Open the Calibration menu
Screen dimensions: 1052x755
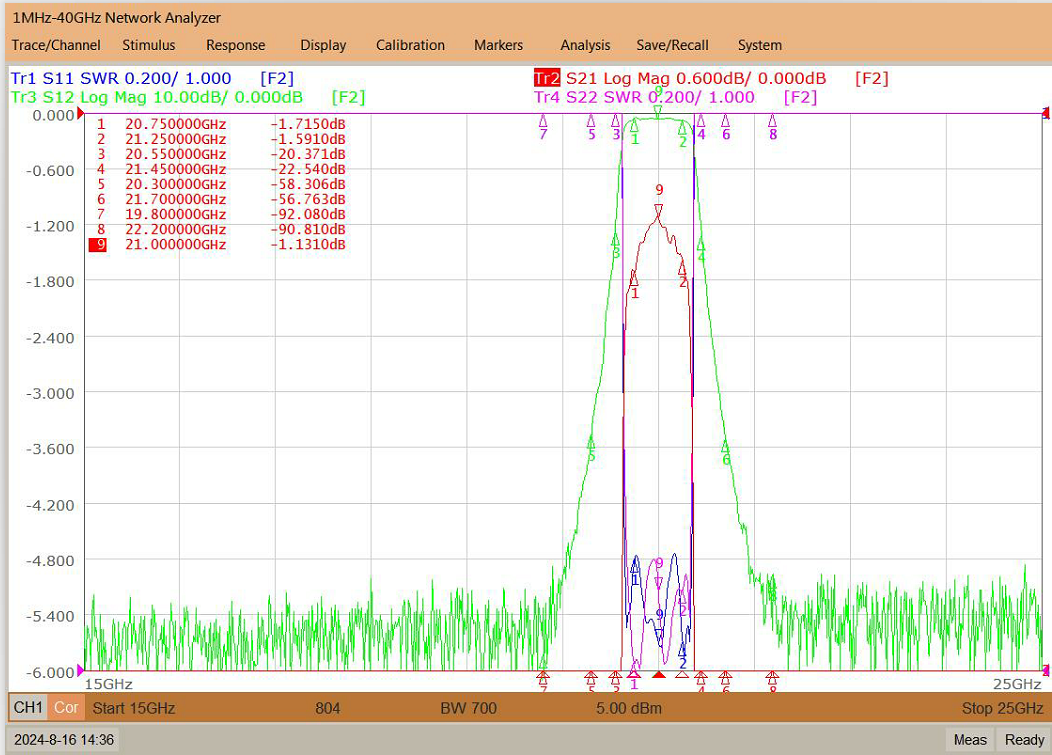coord(410,45)
